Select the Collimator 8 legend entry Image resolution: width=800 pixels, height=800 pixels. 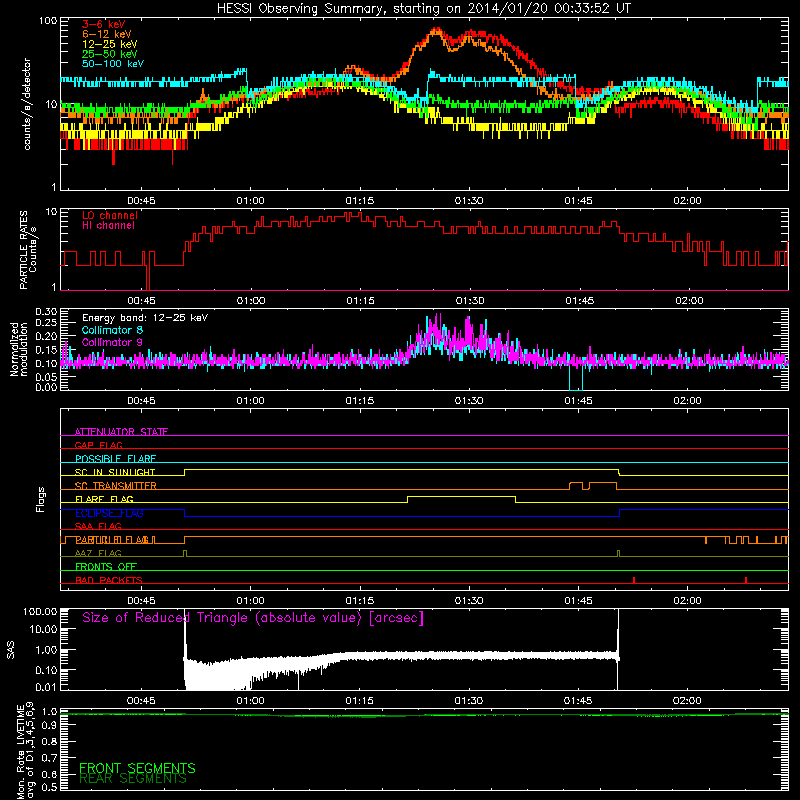112,330
